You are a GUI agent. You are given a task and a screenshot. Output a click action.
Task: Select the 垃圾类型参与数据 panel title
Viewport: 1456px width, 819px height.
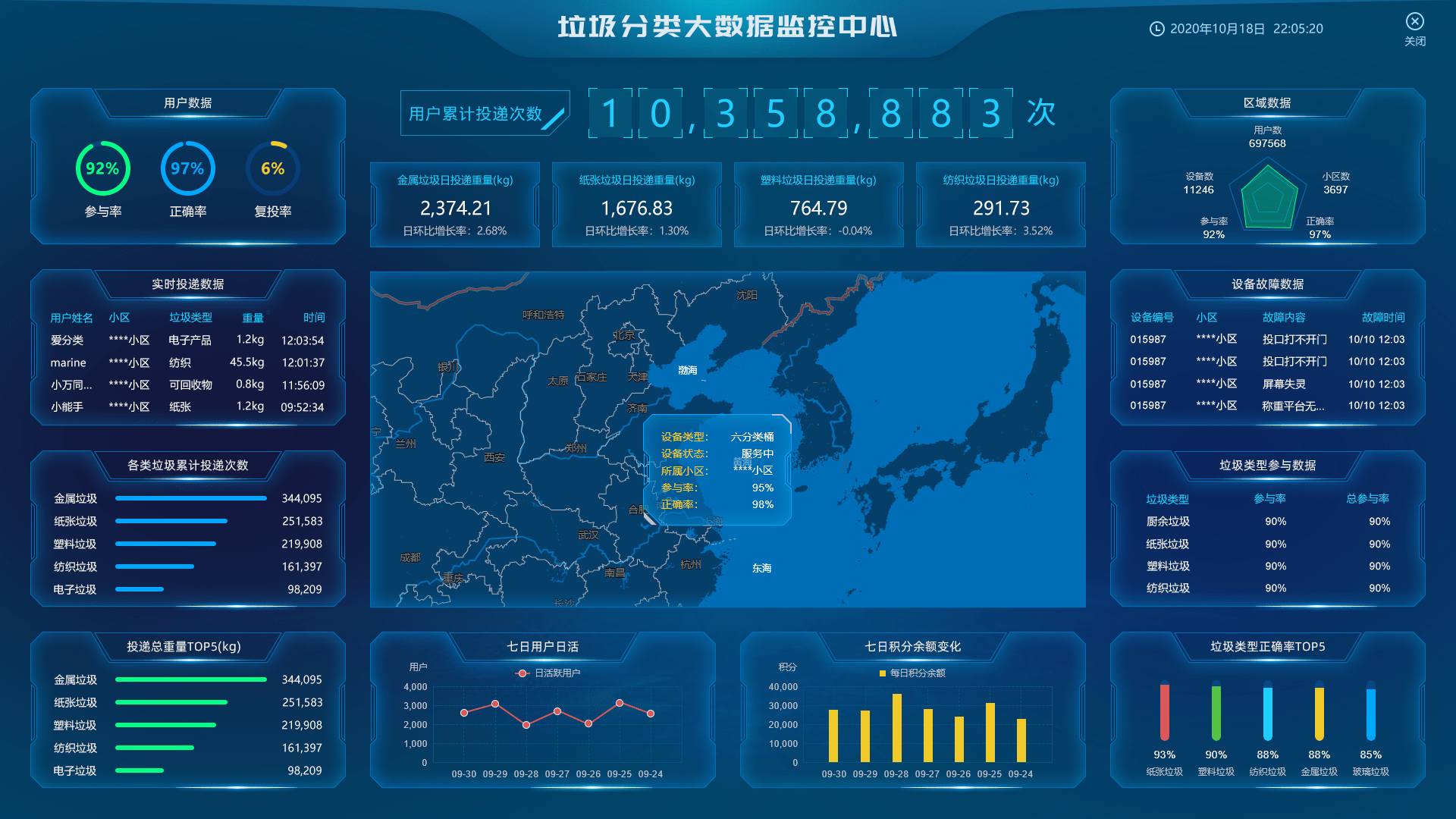(x=1268, y=466)
